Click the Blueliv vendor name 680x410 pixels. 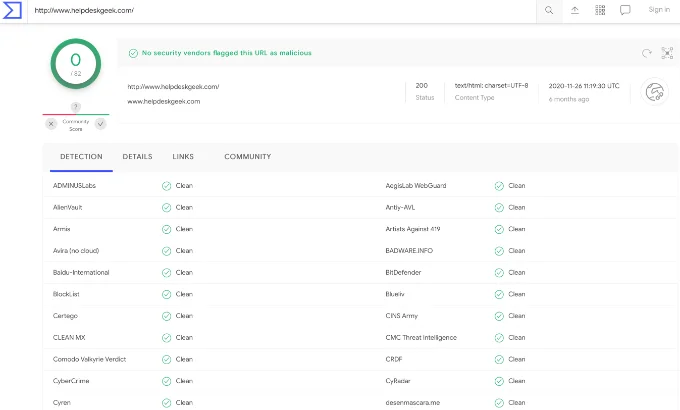pos(395,294)
